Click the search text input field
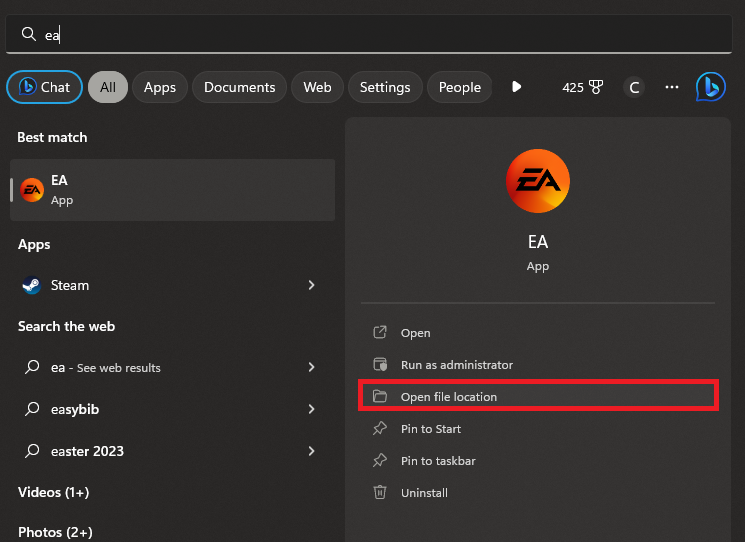This screenshot has width=745, height=542. coord(380,34)
